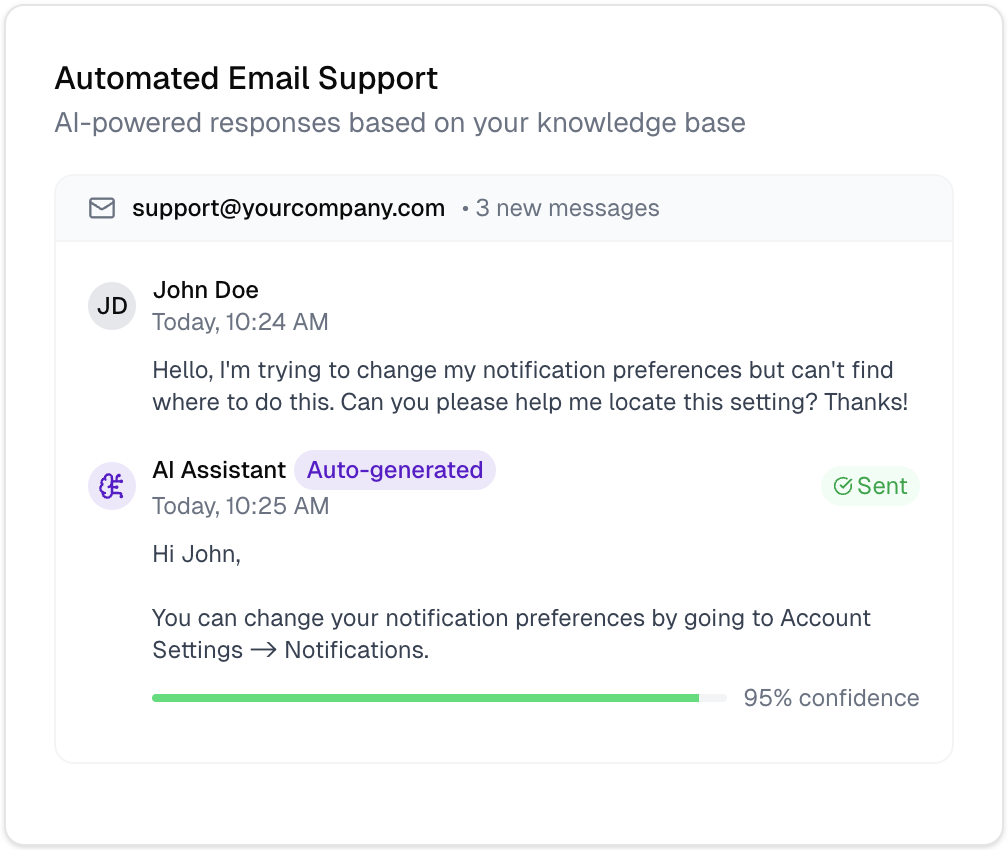Click the Auto-generated badge
This screenshot has width=1008, height=850.
click(395, 470)
